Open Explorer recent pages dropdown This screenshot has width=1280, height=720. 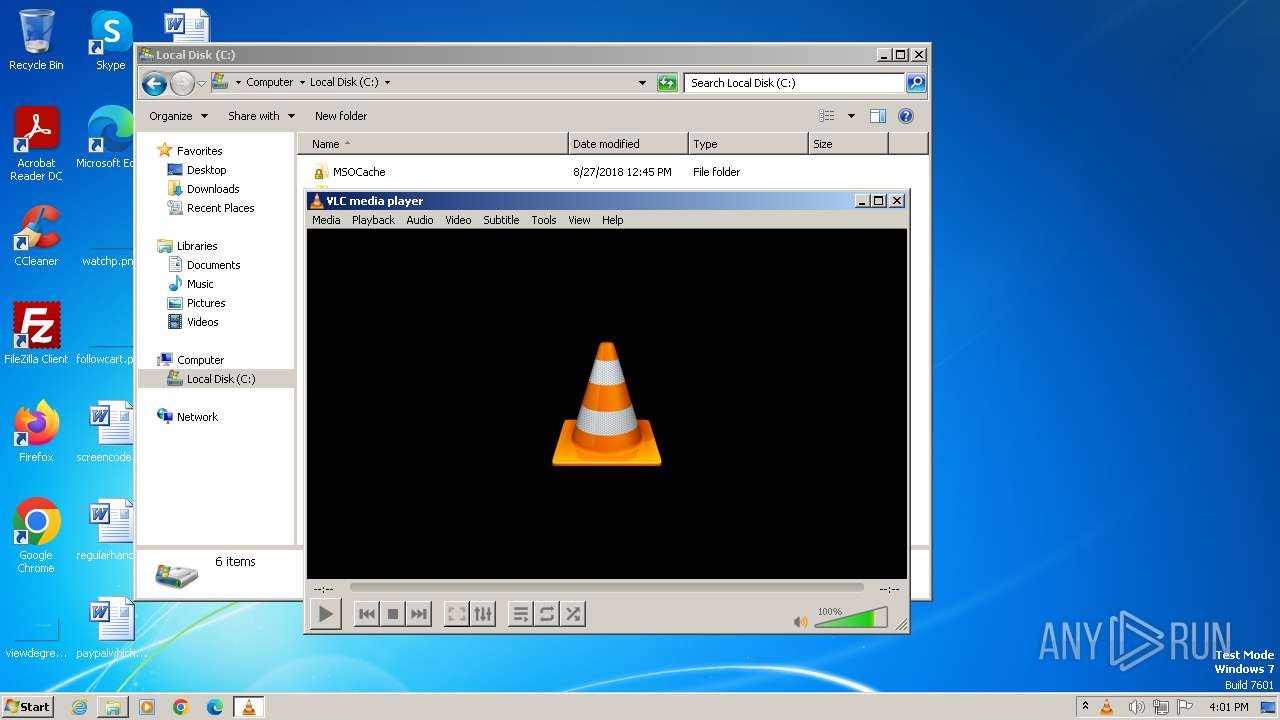pyautogui.click(x=201, y=83)
